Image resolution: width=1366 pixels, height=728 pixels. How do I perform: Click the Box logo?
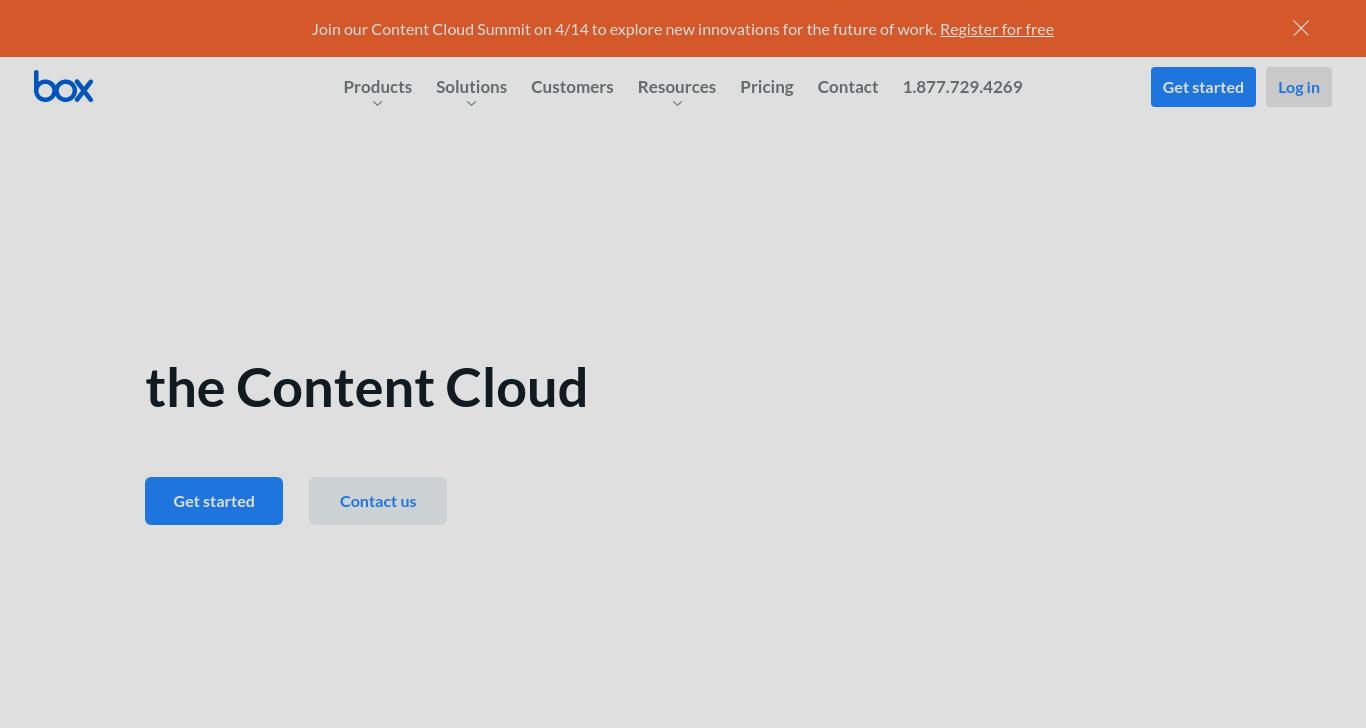pyautogui.click(x=63, y=86)
